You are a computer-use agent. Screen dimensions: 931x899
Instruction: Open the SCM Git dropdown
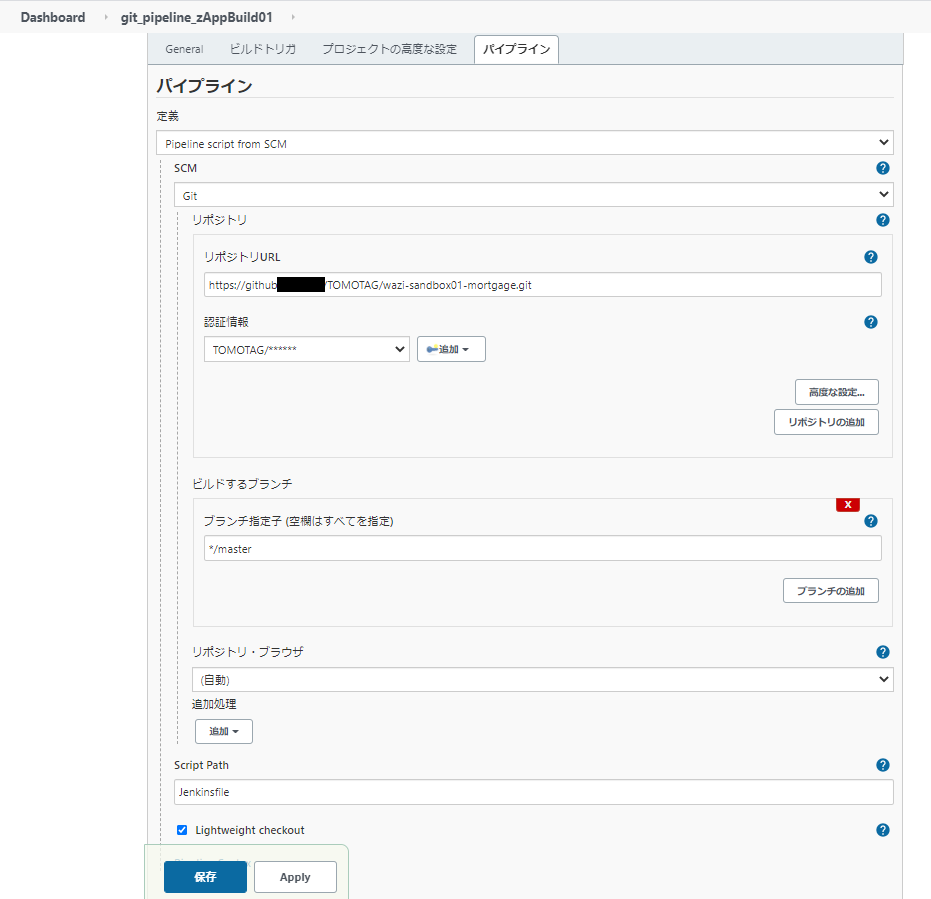533,195
